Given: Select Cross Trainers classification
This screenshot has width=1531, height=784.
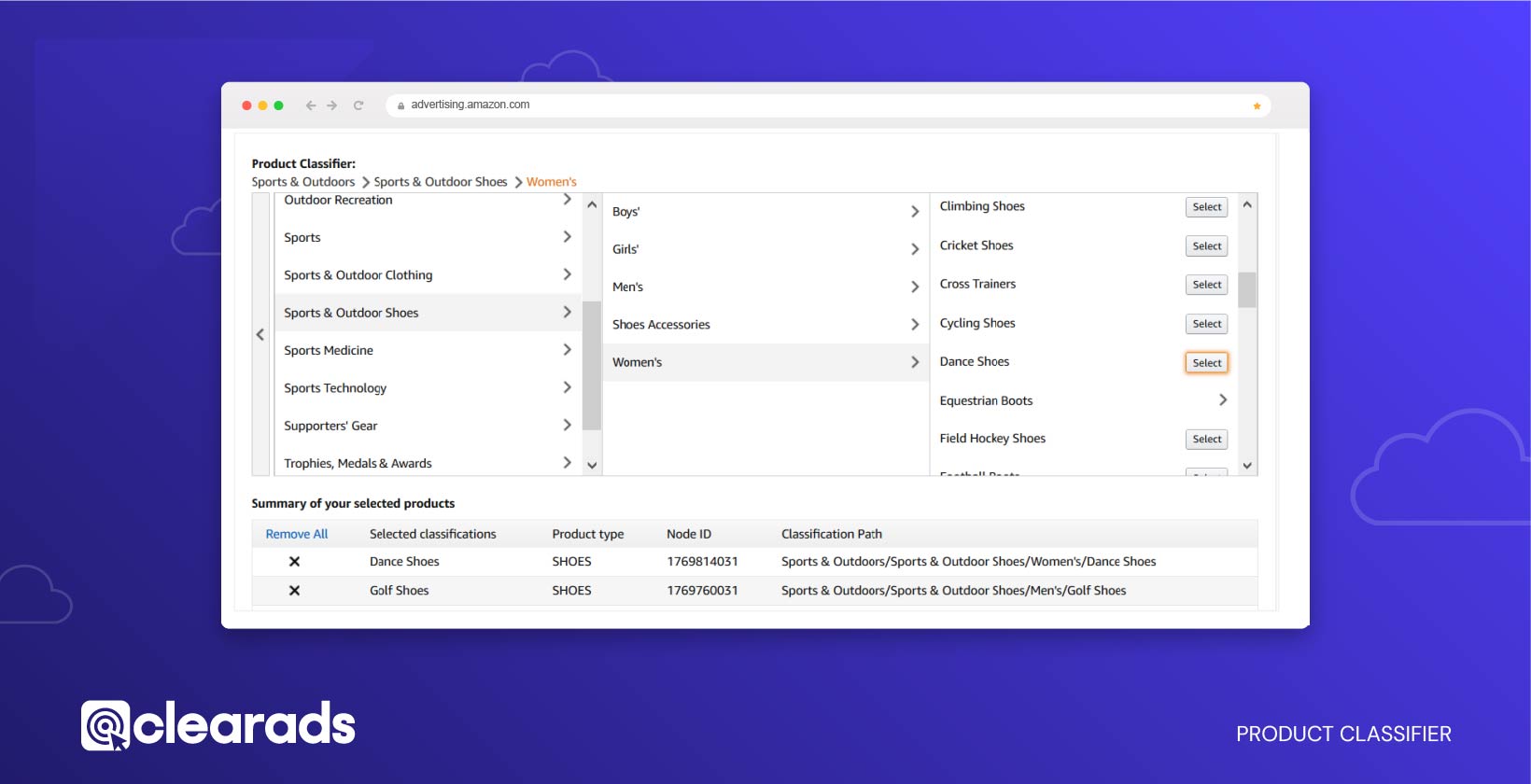Looking at the screenshot, I should coord(1206,285).
